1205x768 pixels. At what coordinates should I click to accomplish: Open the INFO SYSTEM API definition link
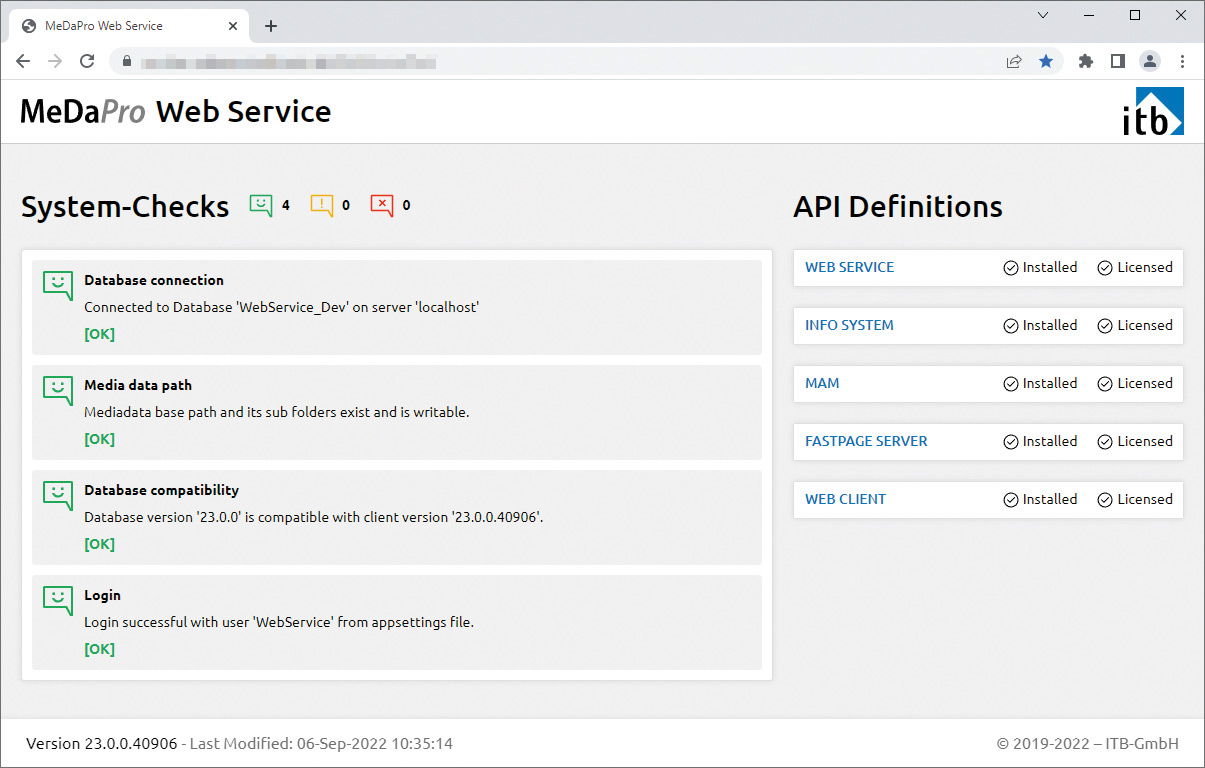tap(849, 325)
